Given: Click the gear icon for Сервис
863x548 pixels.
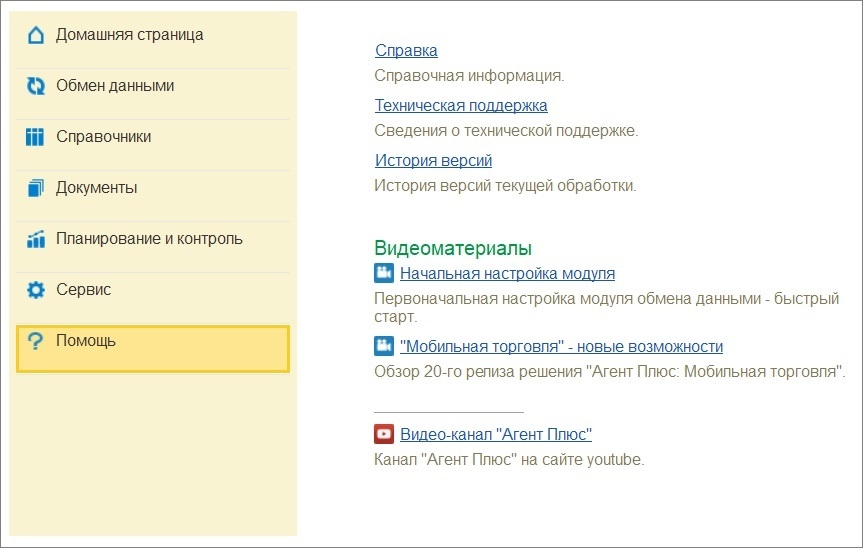Looking at the screenshot, I should coord(36,290).
